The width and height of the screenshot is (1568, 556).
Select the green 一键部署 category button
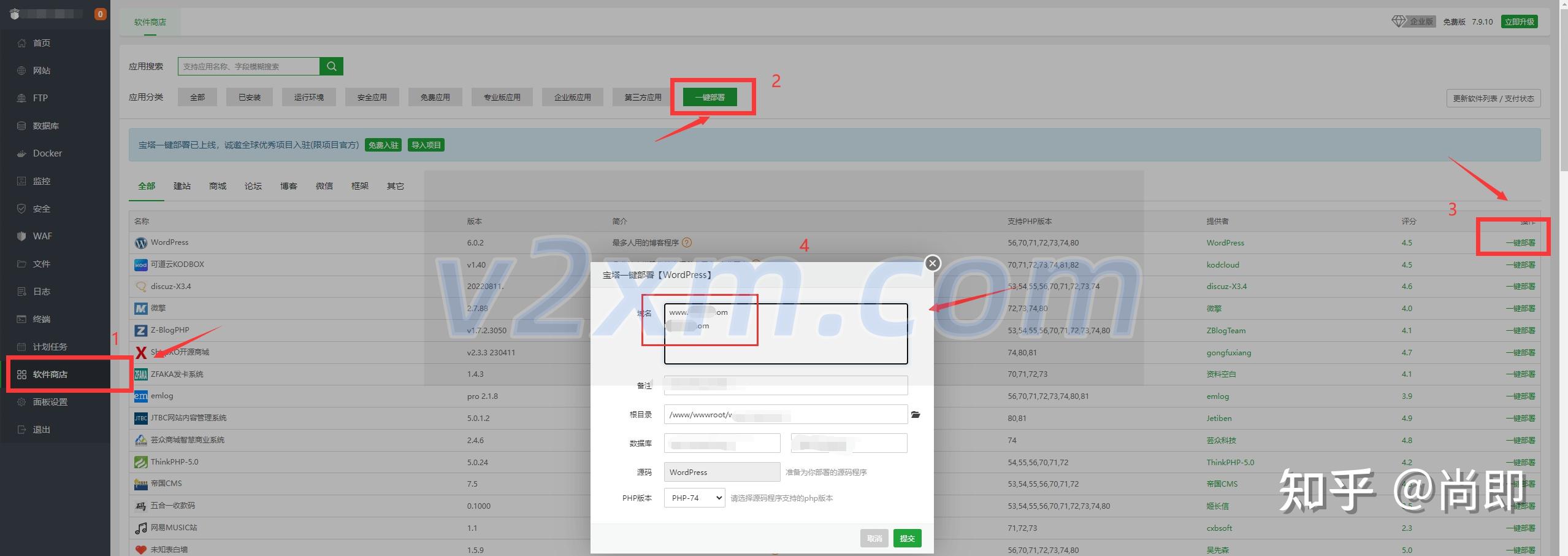[x=710, y=97]
